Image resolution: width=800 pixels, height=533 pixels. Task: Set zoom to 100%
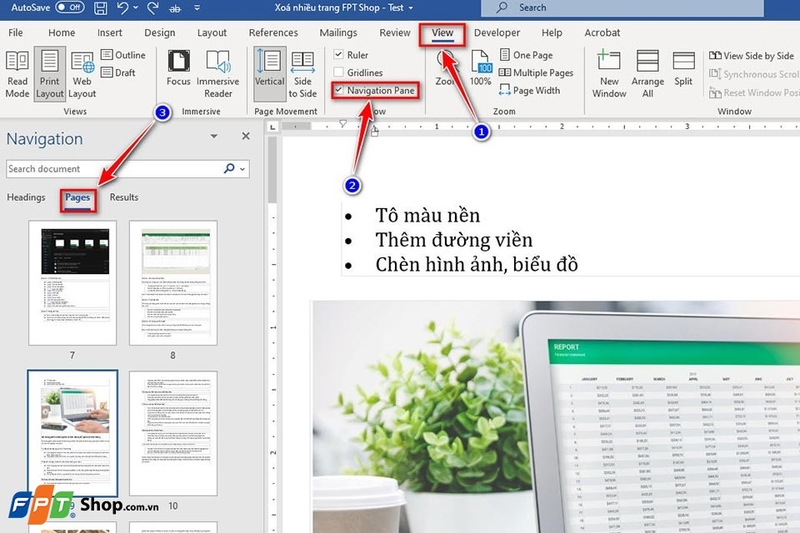pyautogui.click(x=481, y=68)
